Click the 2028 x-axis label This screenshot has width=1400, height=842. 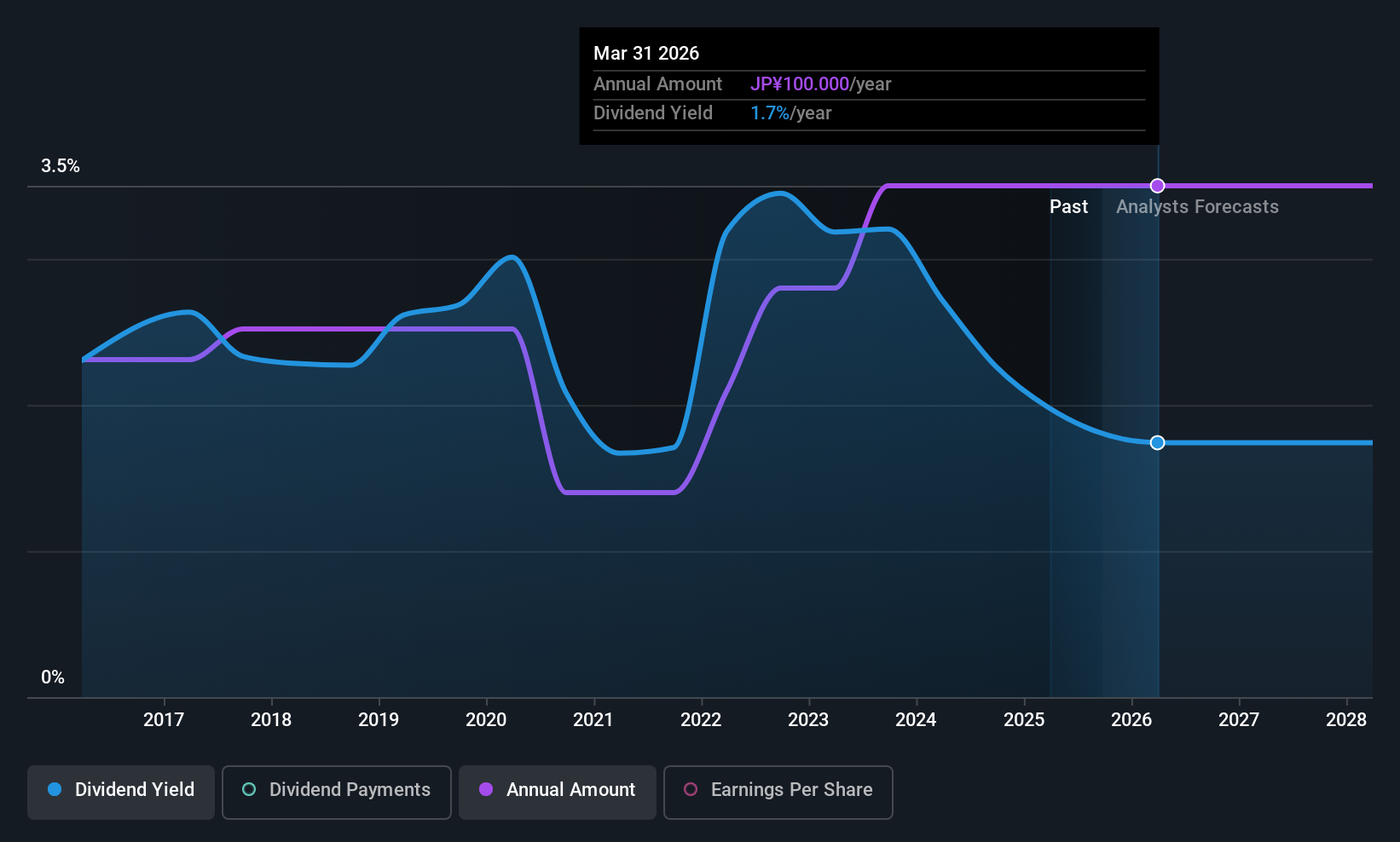(1346, 720)
